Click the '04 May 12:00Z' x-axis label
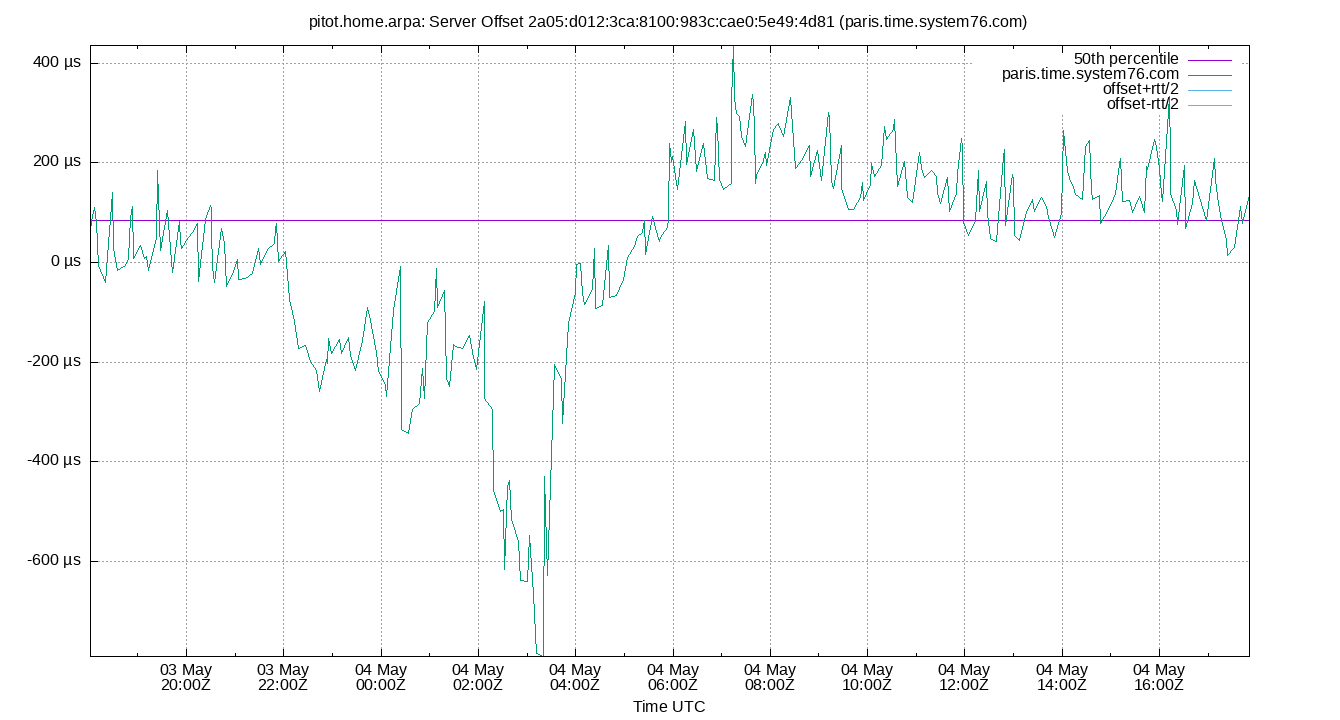The height and width of the screenshot is (720, 1340). coord(964,677)
